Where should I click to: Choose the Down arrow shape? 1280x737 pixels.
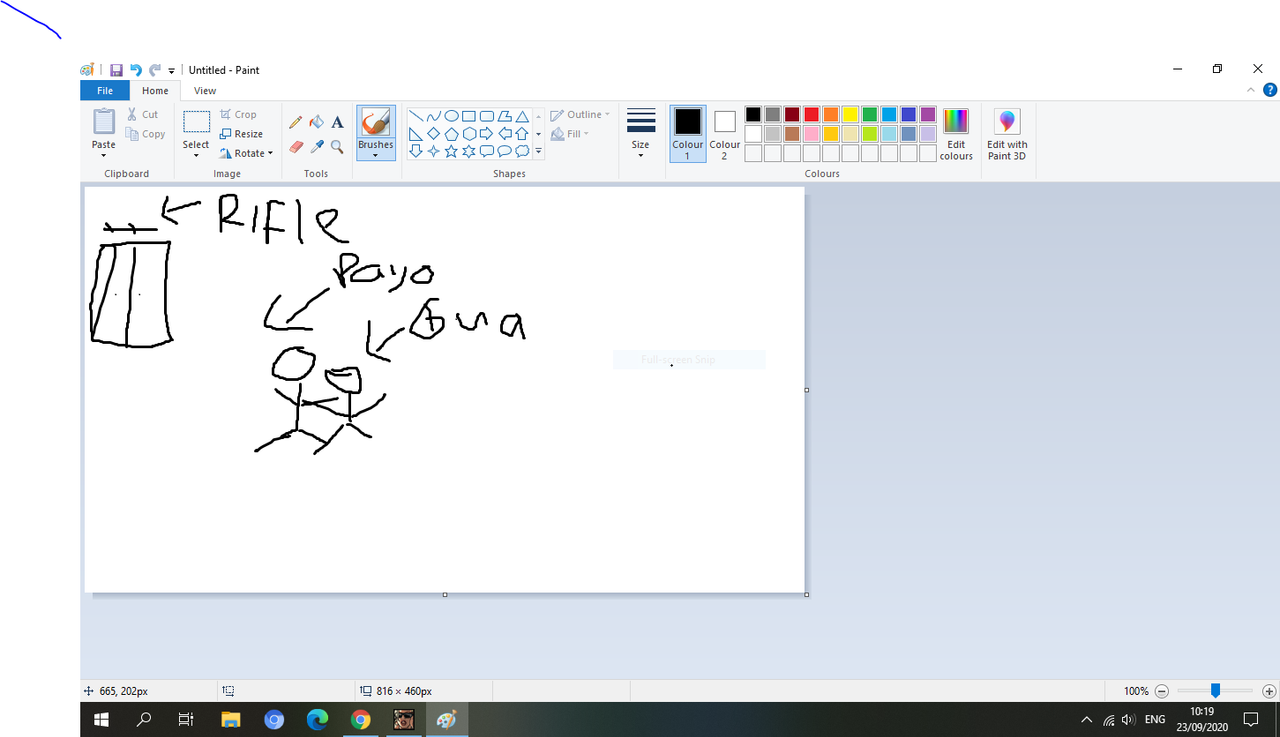point(416,151)
